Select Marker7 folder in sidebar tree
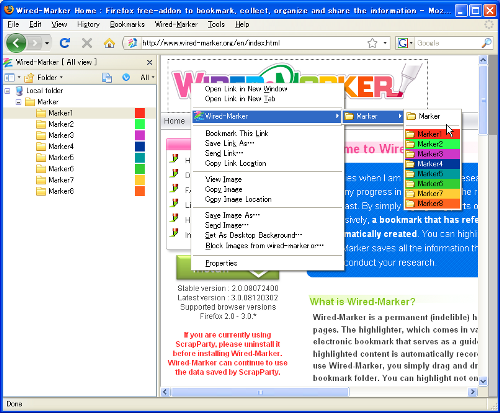 (x=61, y=180)
